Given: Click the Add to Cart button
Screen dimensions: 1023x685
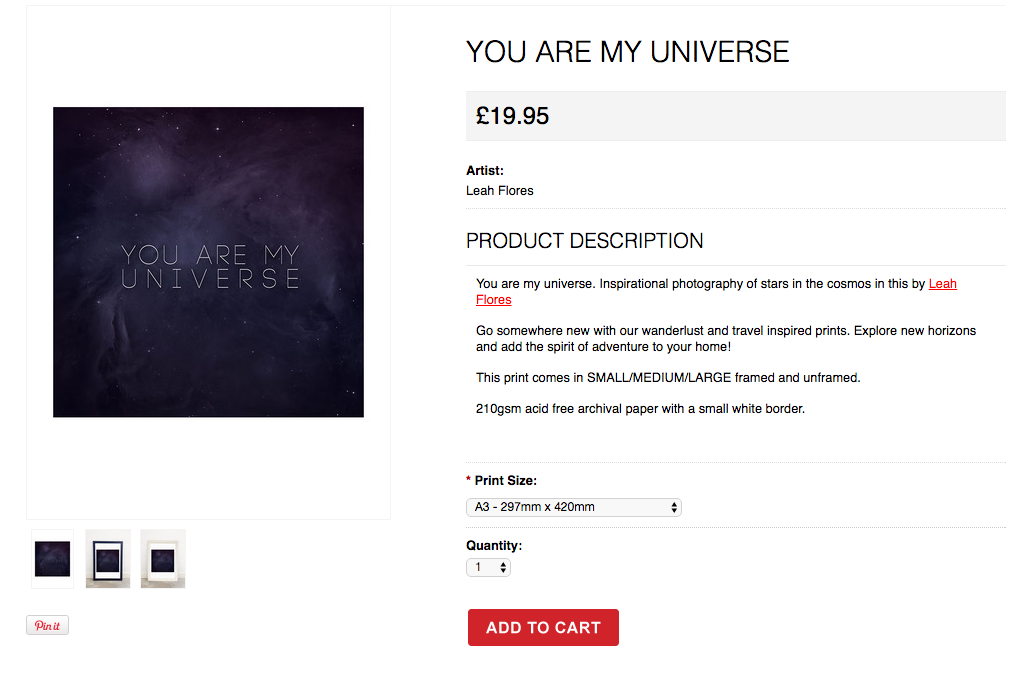Looking at the screenshot, I should 543,628.
